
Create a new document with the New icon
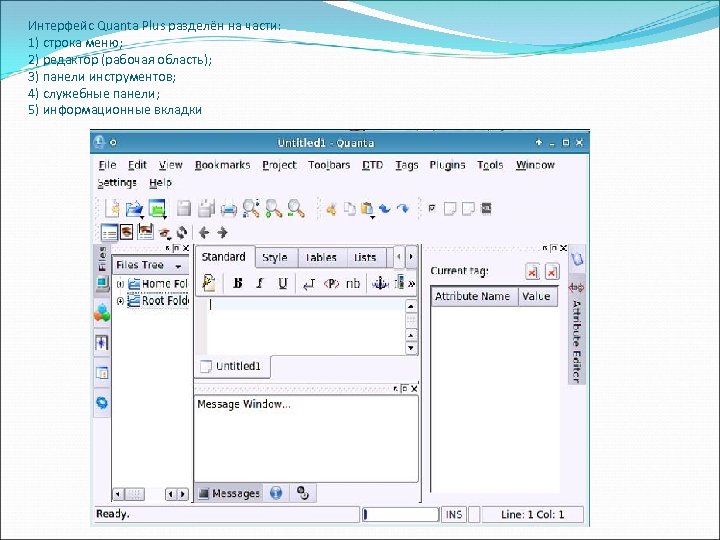(x=112, y=208)
